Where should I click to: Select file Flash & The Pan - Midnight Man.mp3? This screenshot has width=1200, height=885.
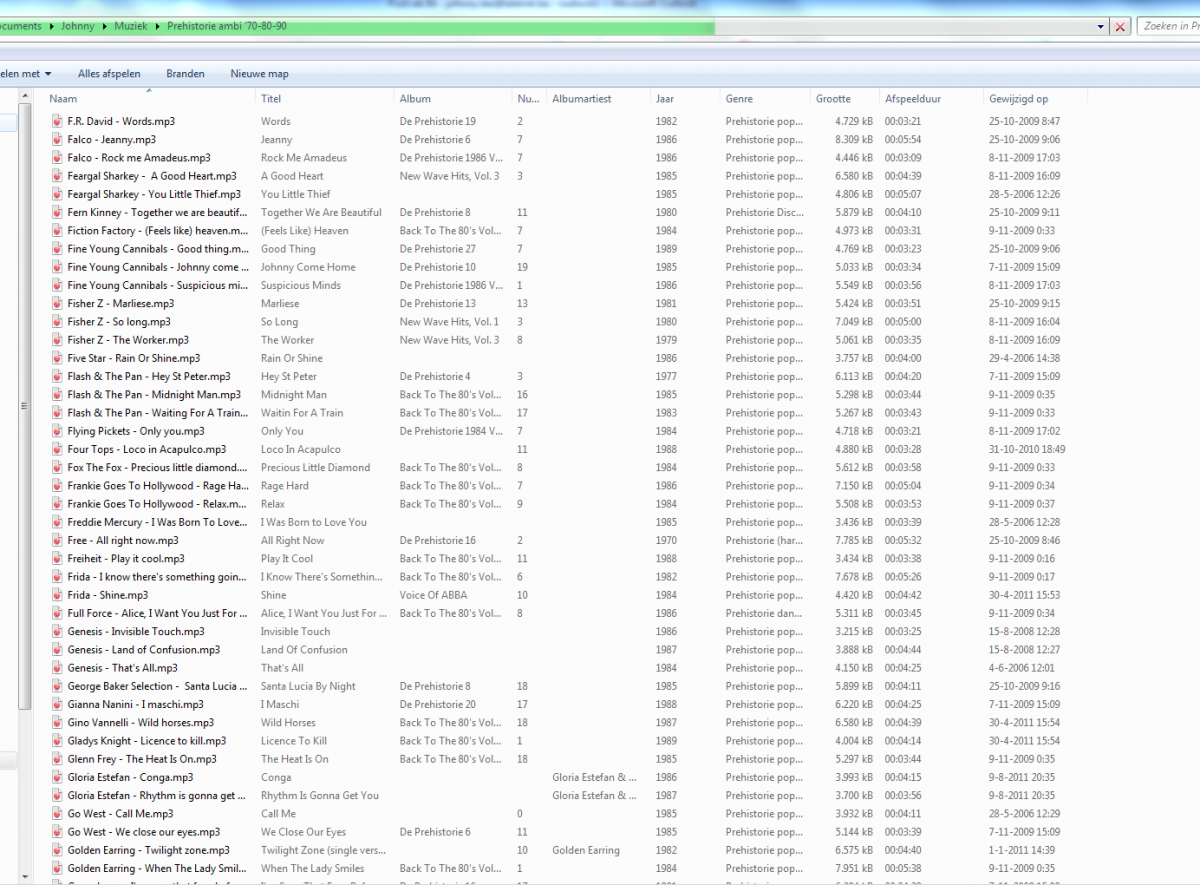click(155, 394)
